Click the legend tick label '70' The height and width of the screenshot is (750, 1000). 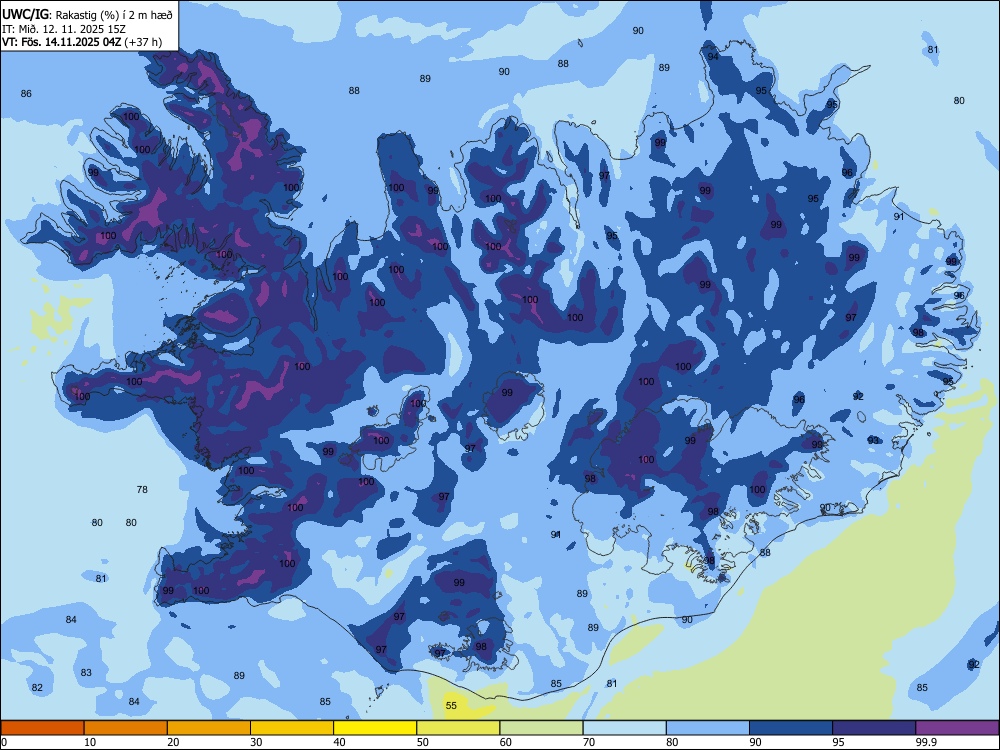[x=589, y=742]
